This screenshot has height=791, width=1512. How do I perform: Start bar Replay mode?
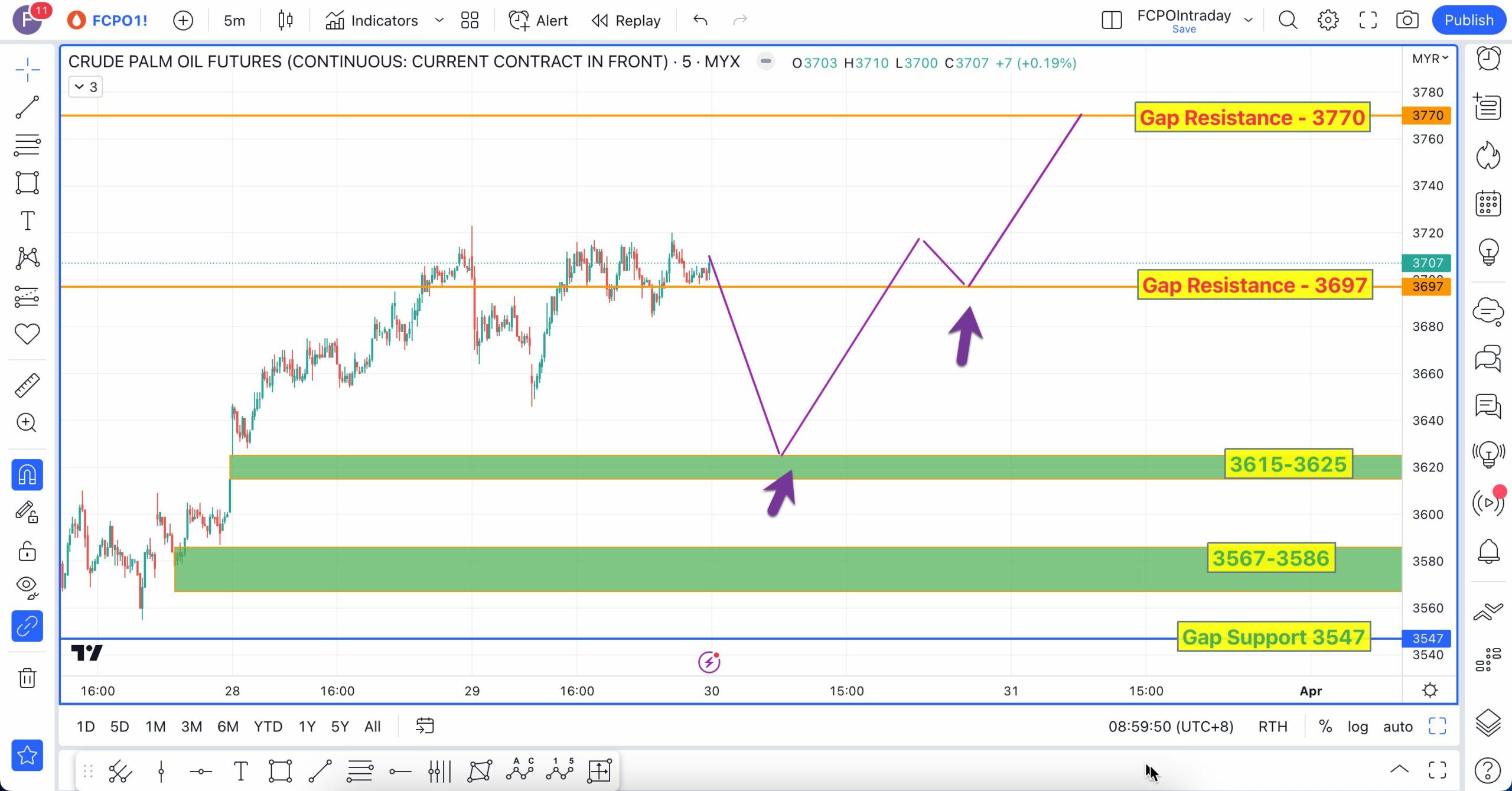click(x=626, y=21)
